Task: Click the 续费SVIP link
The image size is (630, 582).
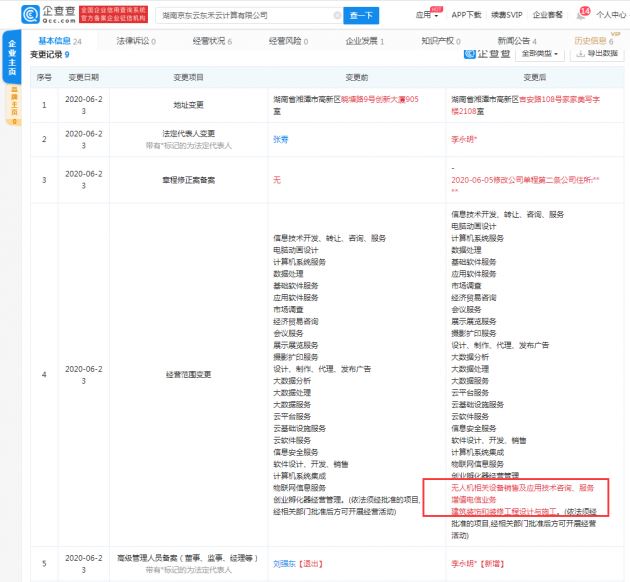Action: tap(507, 15)
